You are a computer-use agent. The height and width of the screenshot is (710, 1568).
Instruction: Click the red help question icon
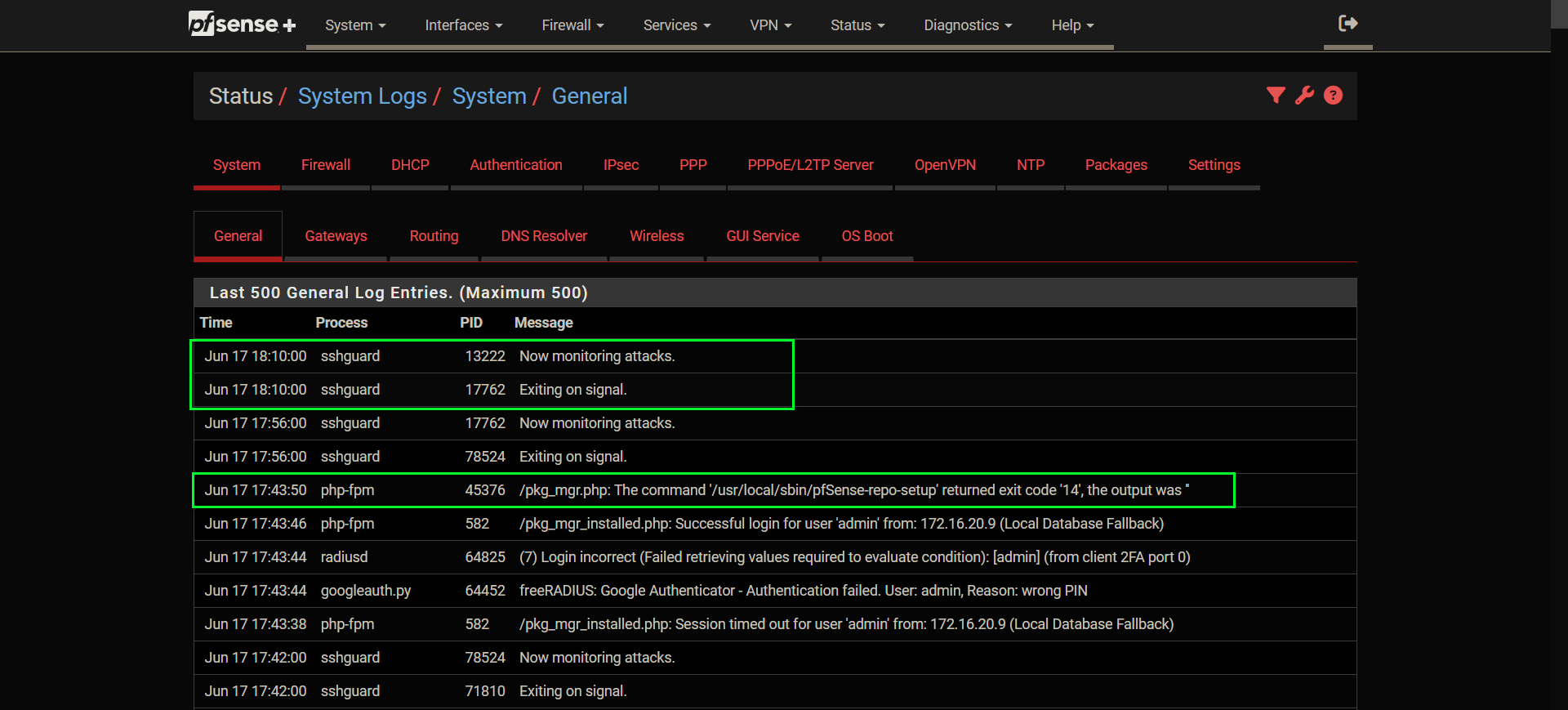point(1333,96)
